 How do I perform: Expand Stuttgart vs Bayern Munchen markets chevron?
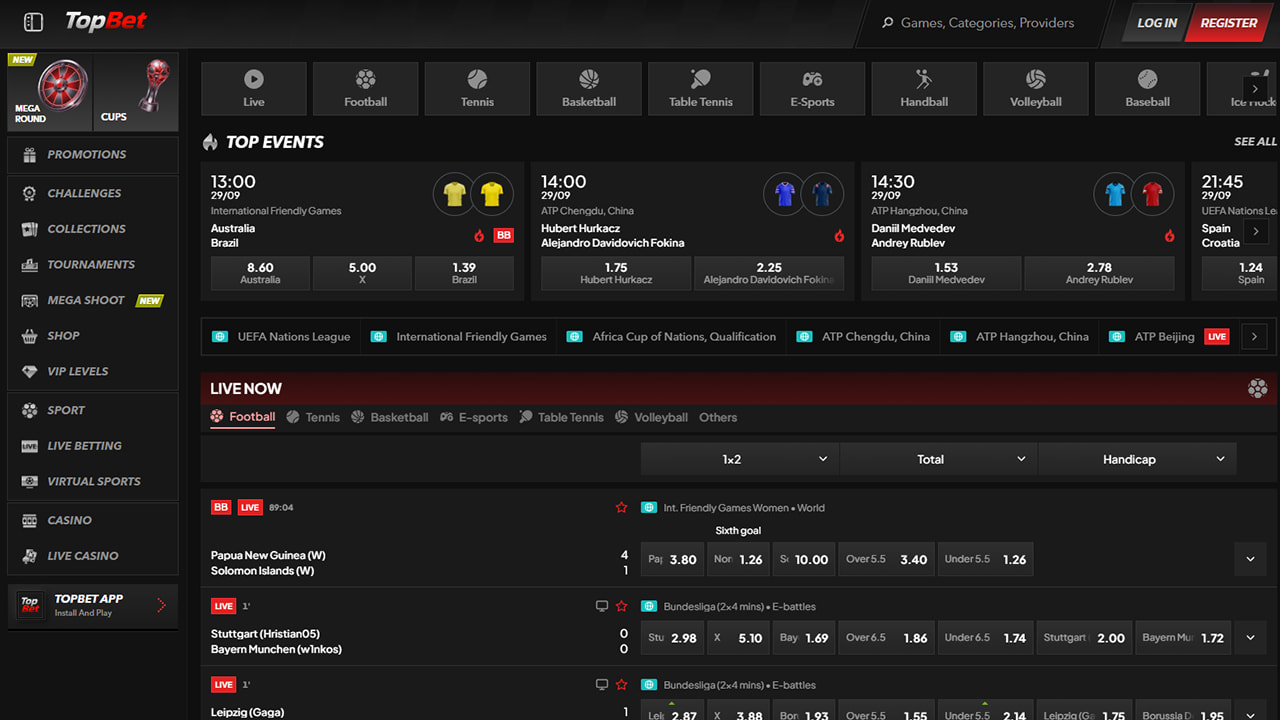point(1250,637)
